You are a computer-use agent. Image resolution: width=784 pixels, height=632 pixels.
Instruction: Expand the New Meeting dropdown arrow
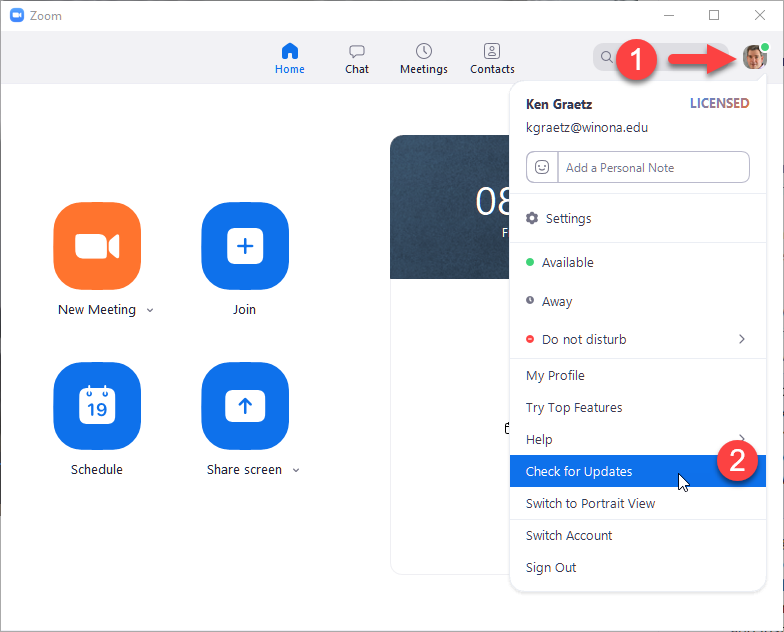pos(150,310)
